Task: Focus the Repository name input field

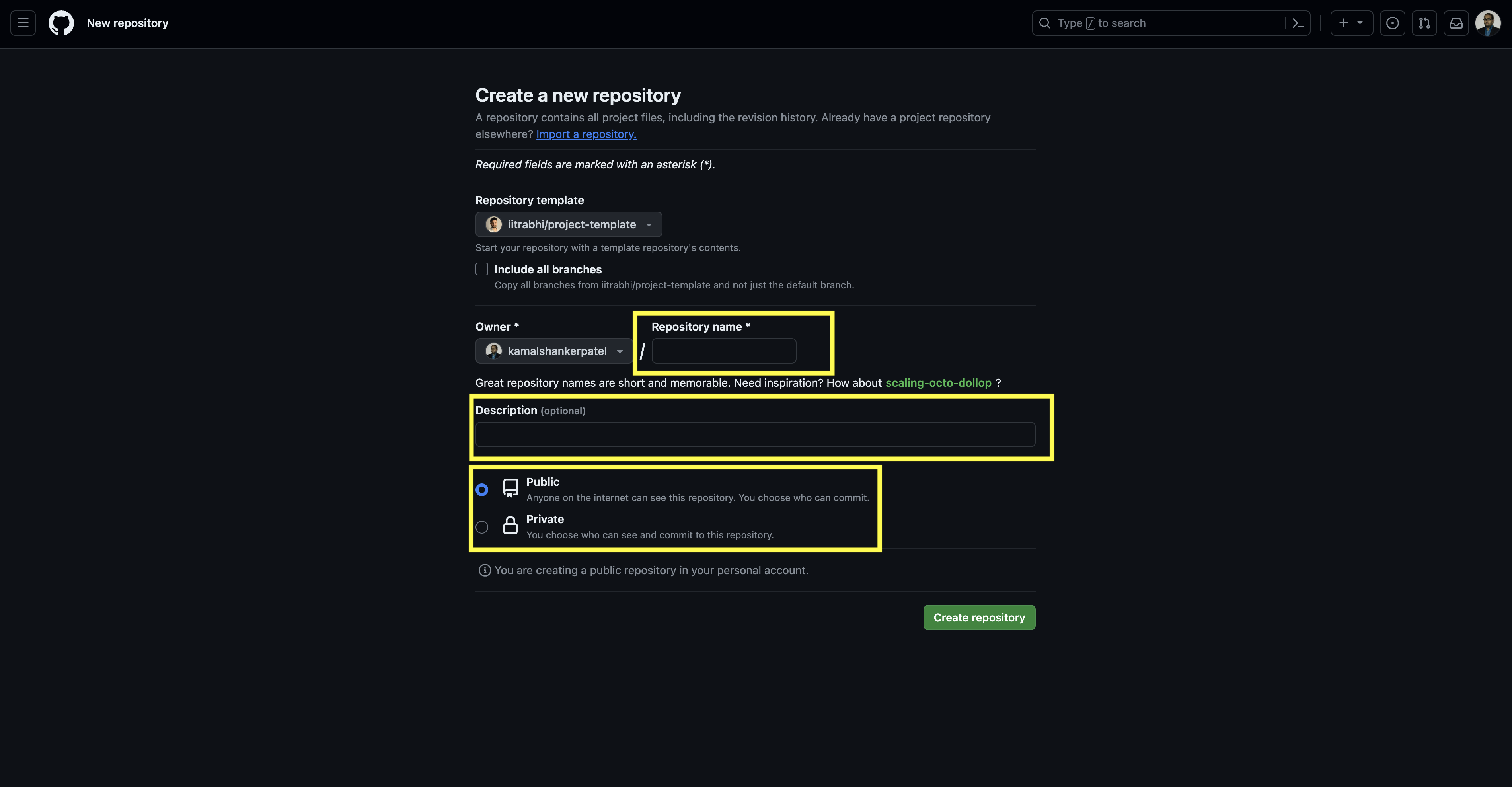Action: (723, 351)
